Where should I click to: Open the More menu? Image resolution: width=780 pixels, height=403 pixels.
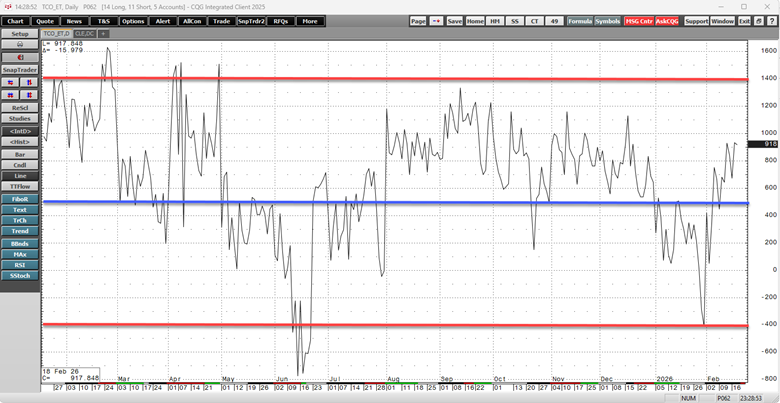(x=311, y=21)
